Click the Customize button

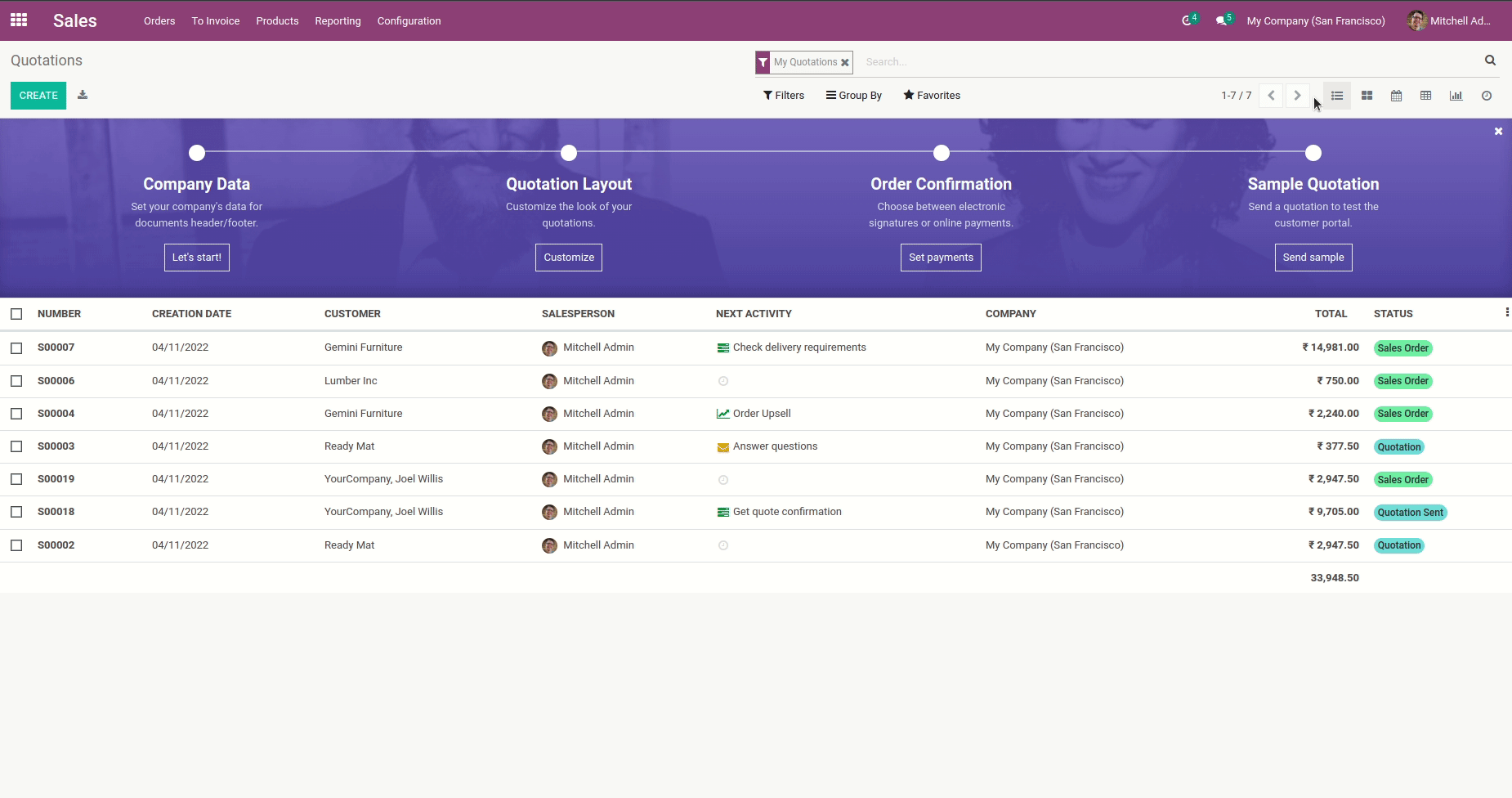point(569,258)
